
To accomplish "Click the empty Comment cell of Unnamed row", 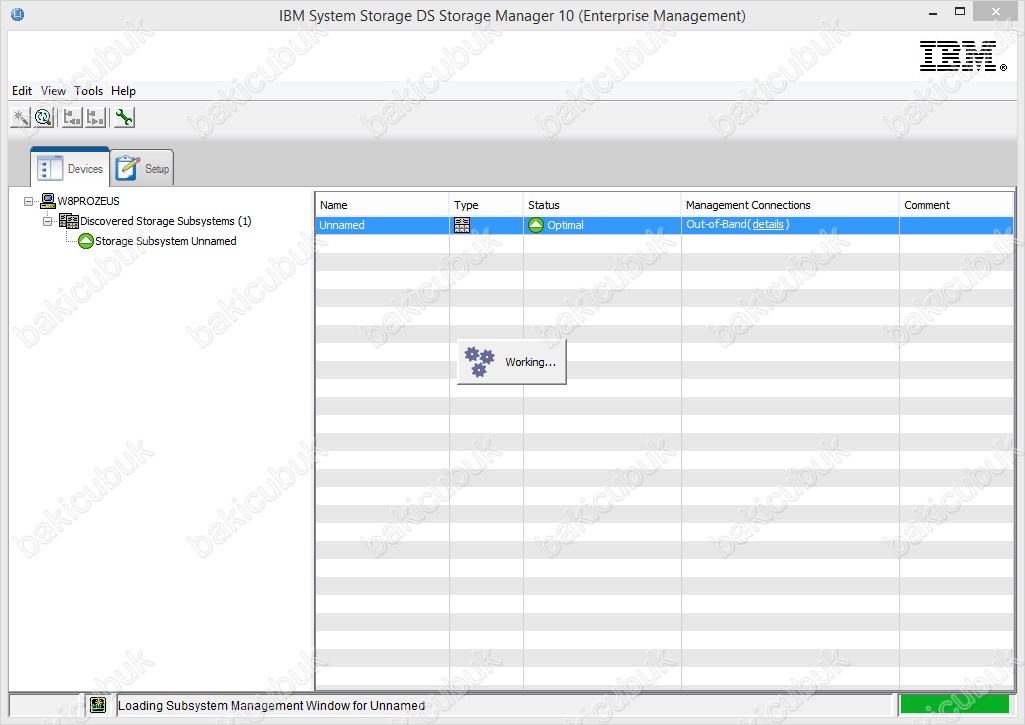I will click(956, 225).
